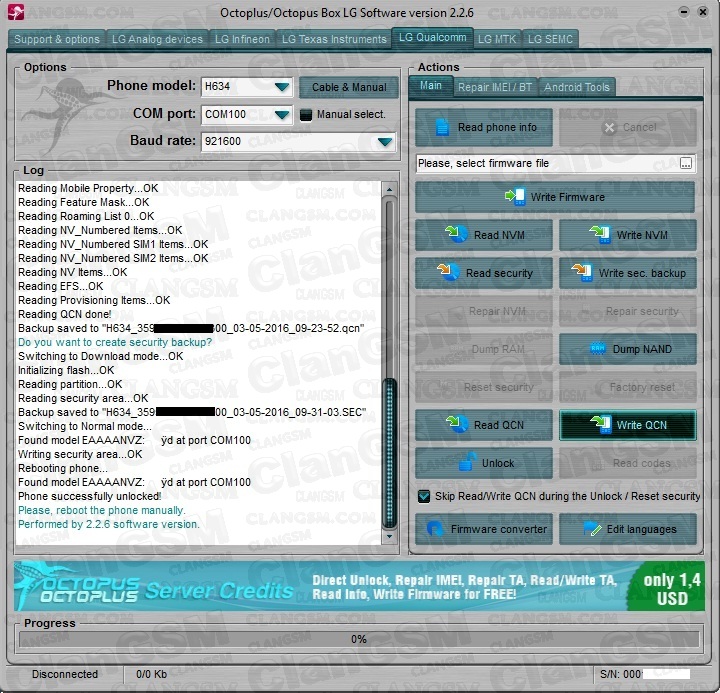Viewport: 720px width, 693px height.
Task: Click the log scrollbar up arrow
Action: point(389,189)
